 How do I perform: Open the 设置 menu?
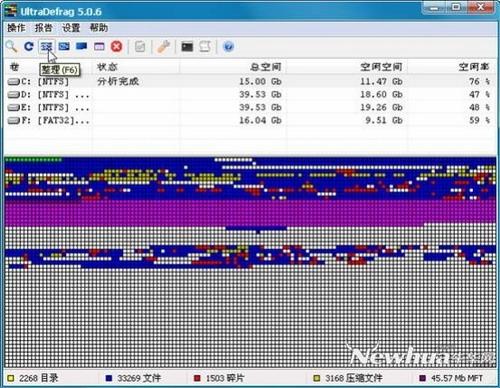pyautogui.click(x=71, y=28)
